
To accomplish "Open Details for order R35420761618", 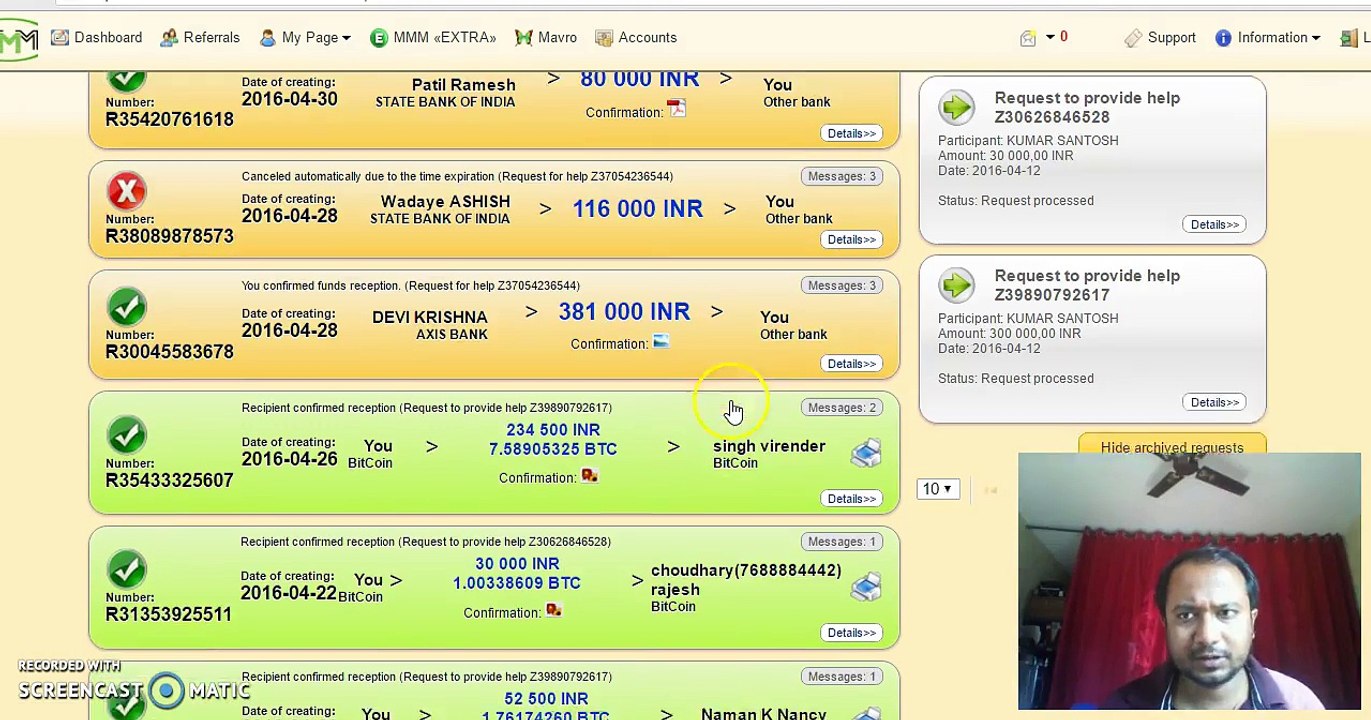I will (852, 133).
